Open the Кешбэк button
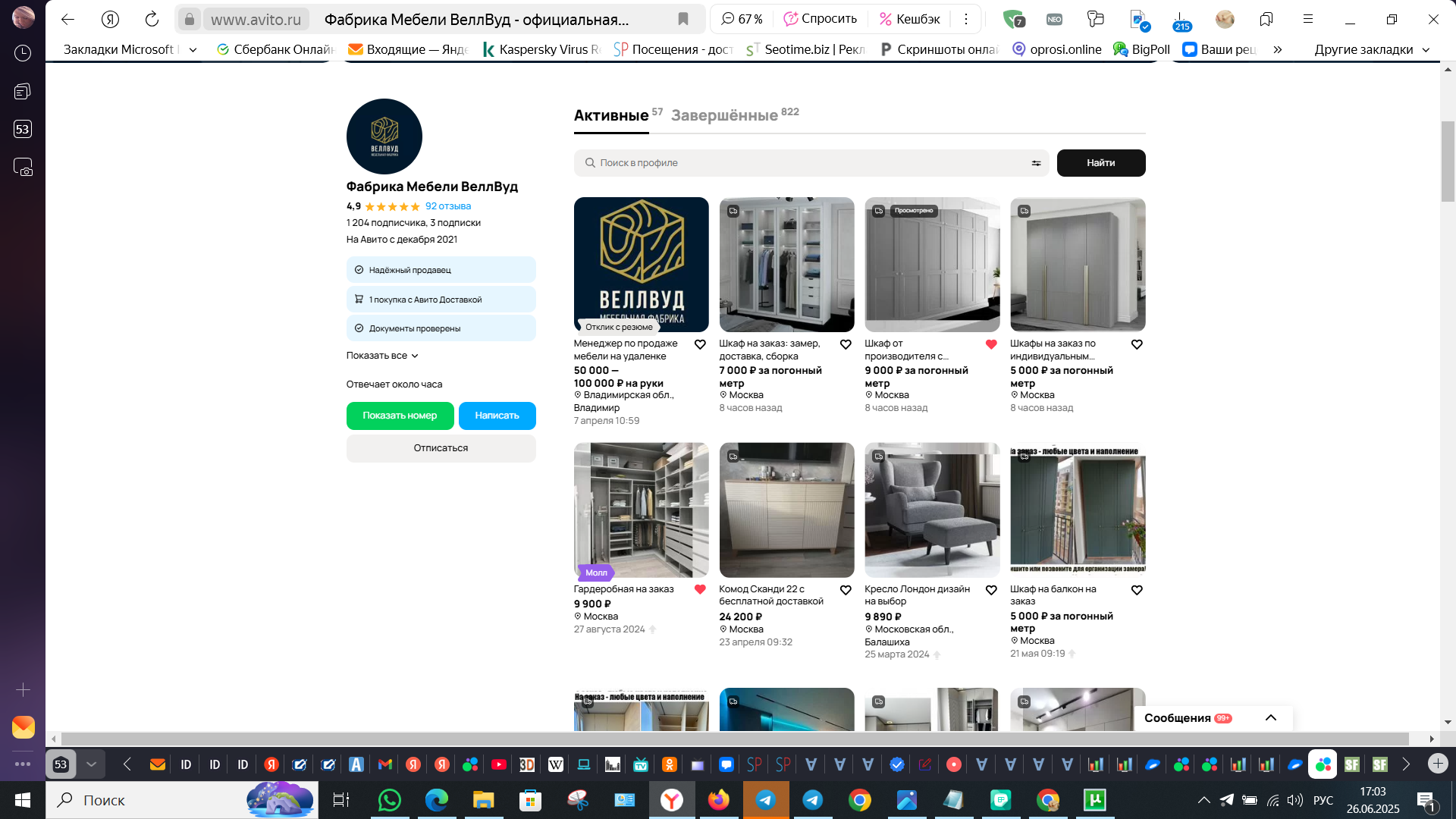This screenshot has height=819, width=1456. click(909, 19)
